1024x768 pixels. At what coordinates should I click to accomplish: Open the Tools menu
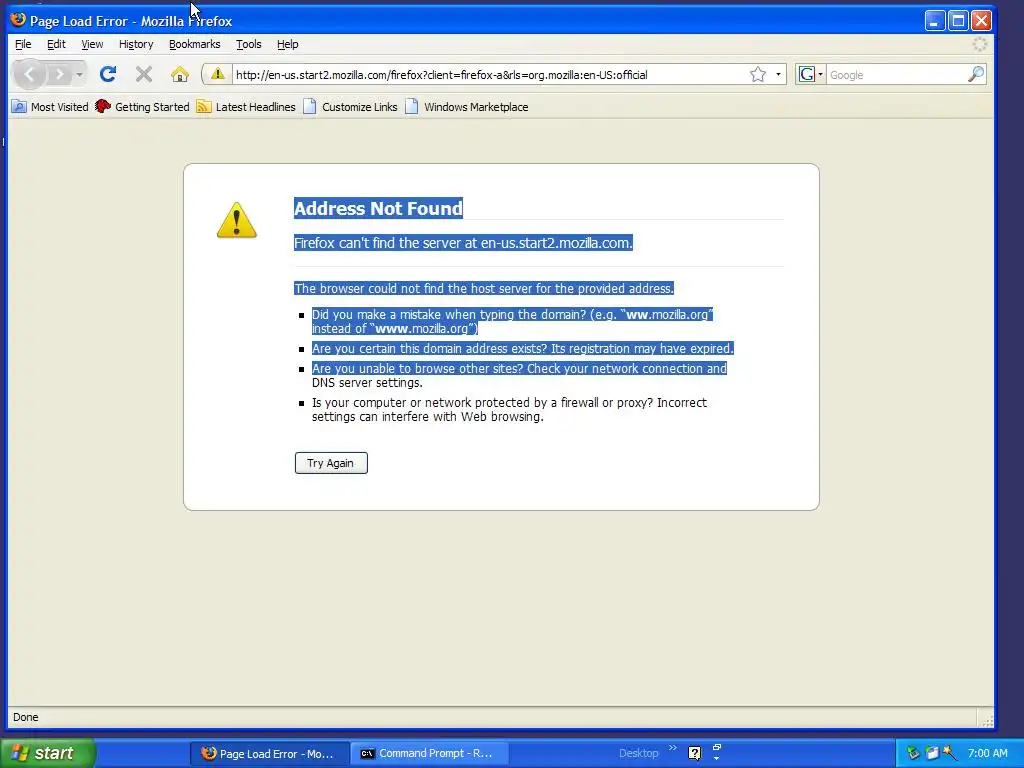[248, 44]
